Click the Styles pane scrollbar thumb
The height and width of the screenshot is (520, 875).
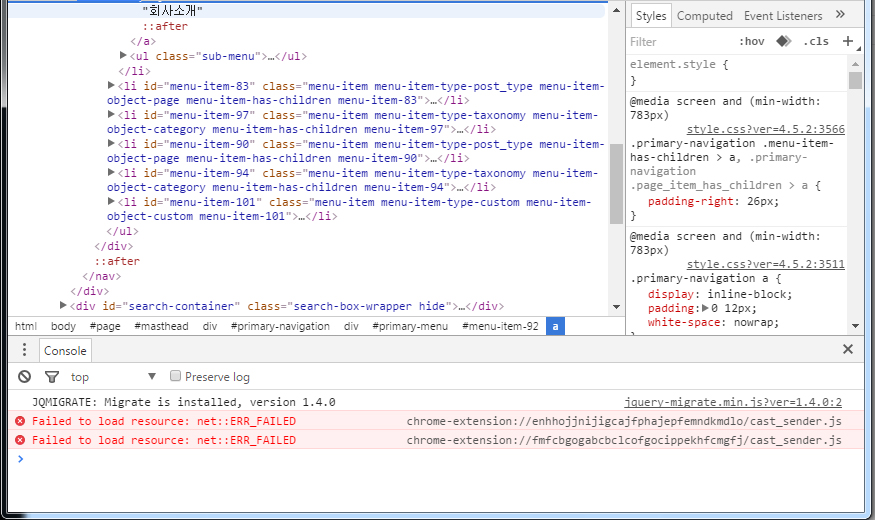click(855, 80)
